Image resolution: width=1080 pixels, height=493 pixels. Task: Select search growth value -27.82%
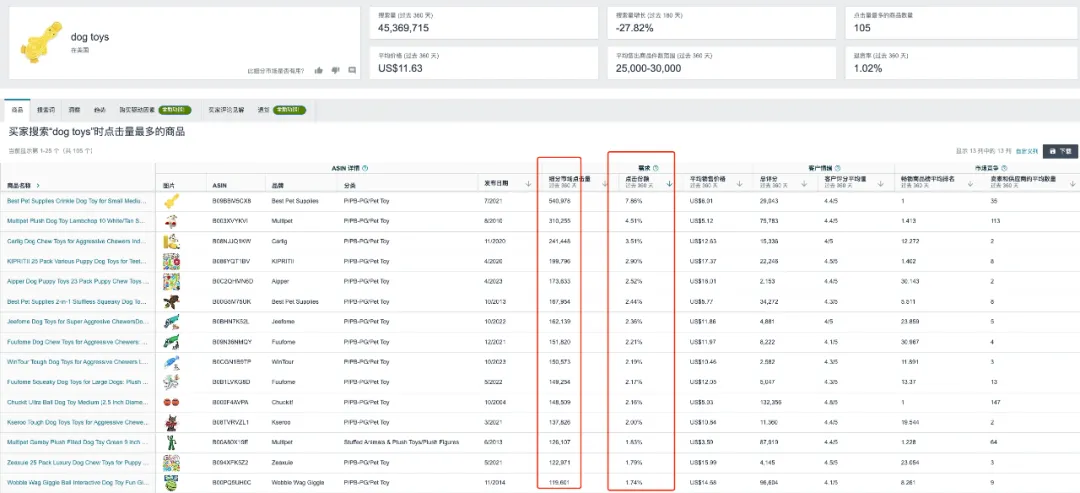[634, 28]
